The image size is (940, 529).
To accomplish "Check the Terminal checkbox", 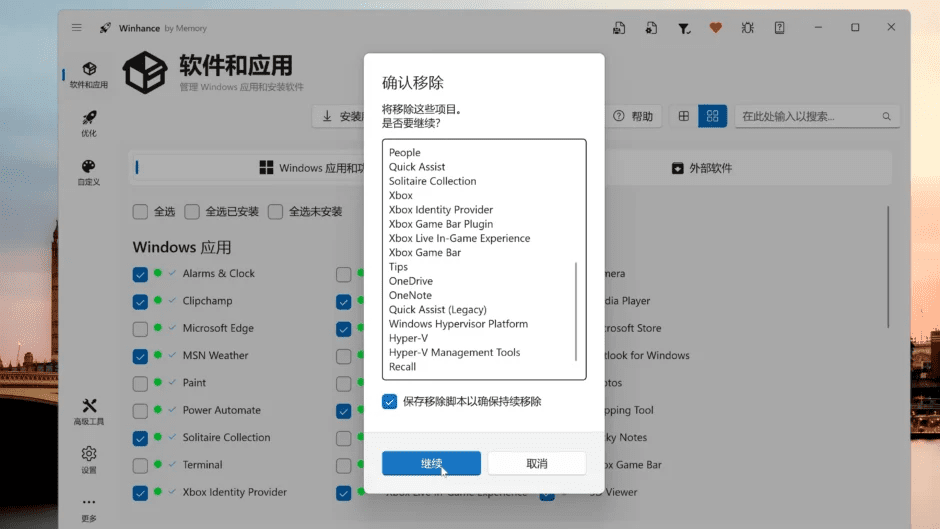I will click(x=140, y=465).
